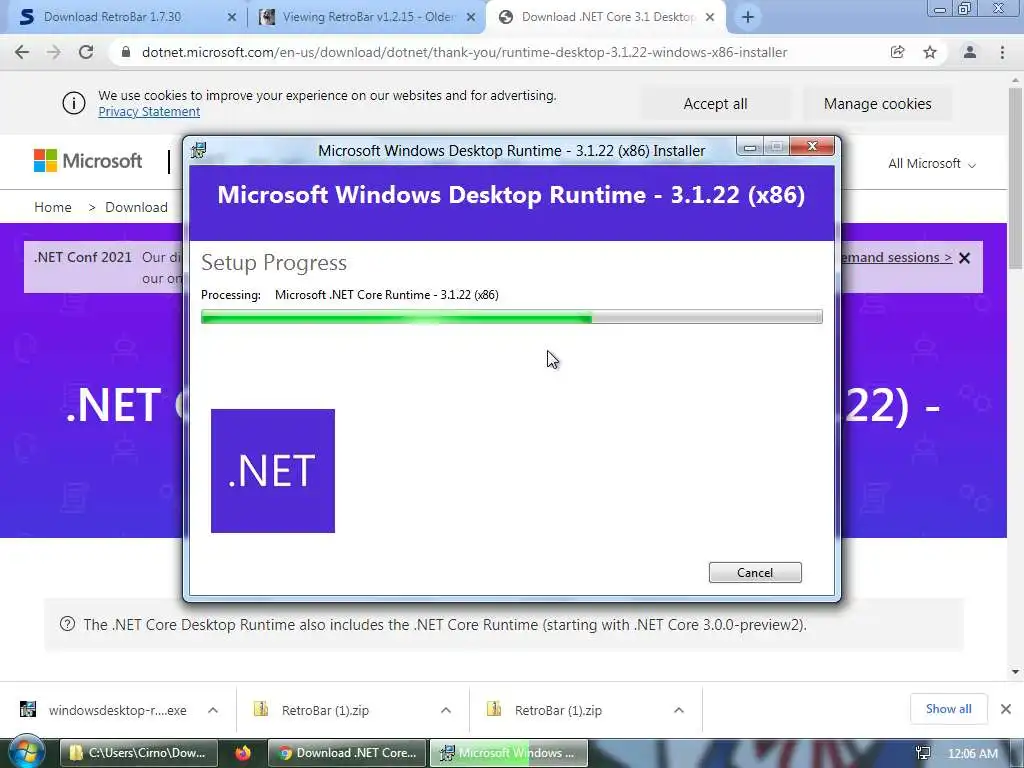Switch to Chrome Download .NET Core taskbar button

tap(347, 753)
